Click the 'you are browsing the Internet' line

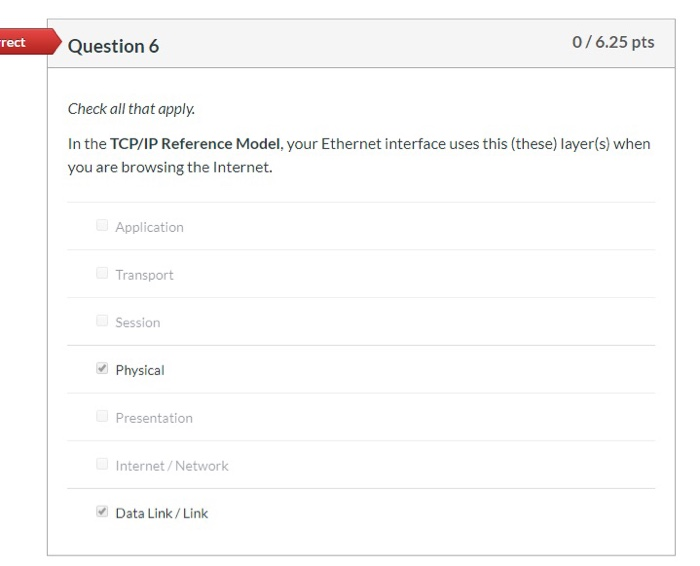pos(170,167)
